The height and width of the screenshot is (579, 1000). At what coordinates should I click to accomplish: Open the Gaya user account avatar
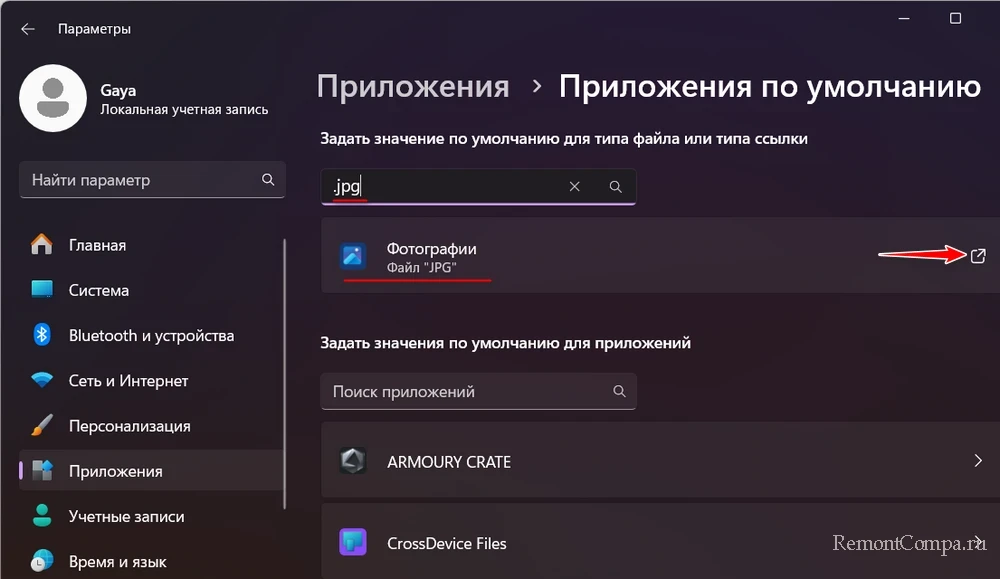tap(53, 98)
